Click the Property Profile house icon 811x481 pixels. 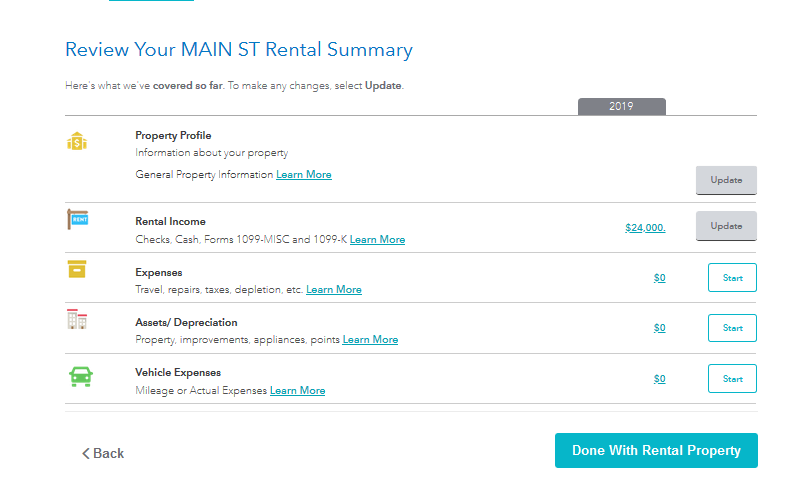click(x=77, y=141)
